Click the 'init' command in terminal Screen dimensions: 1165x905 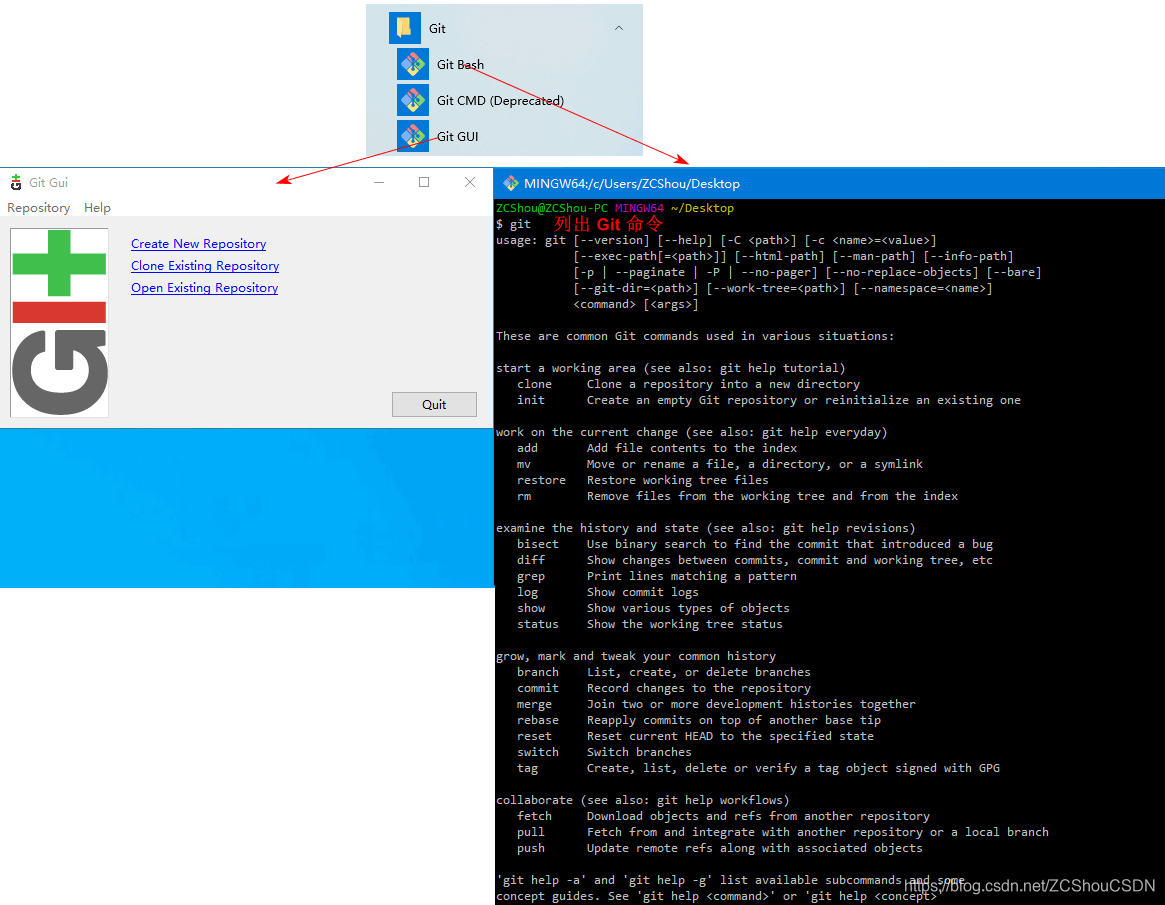[530, 400]
